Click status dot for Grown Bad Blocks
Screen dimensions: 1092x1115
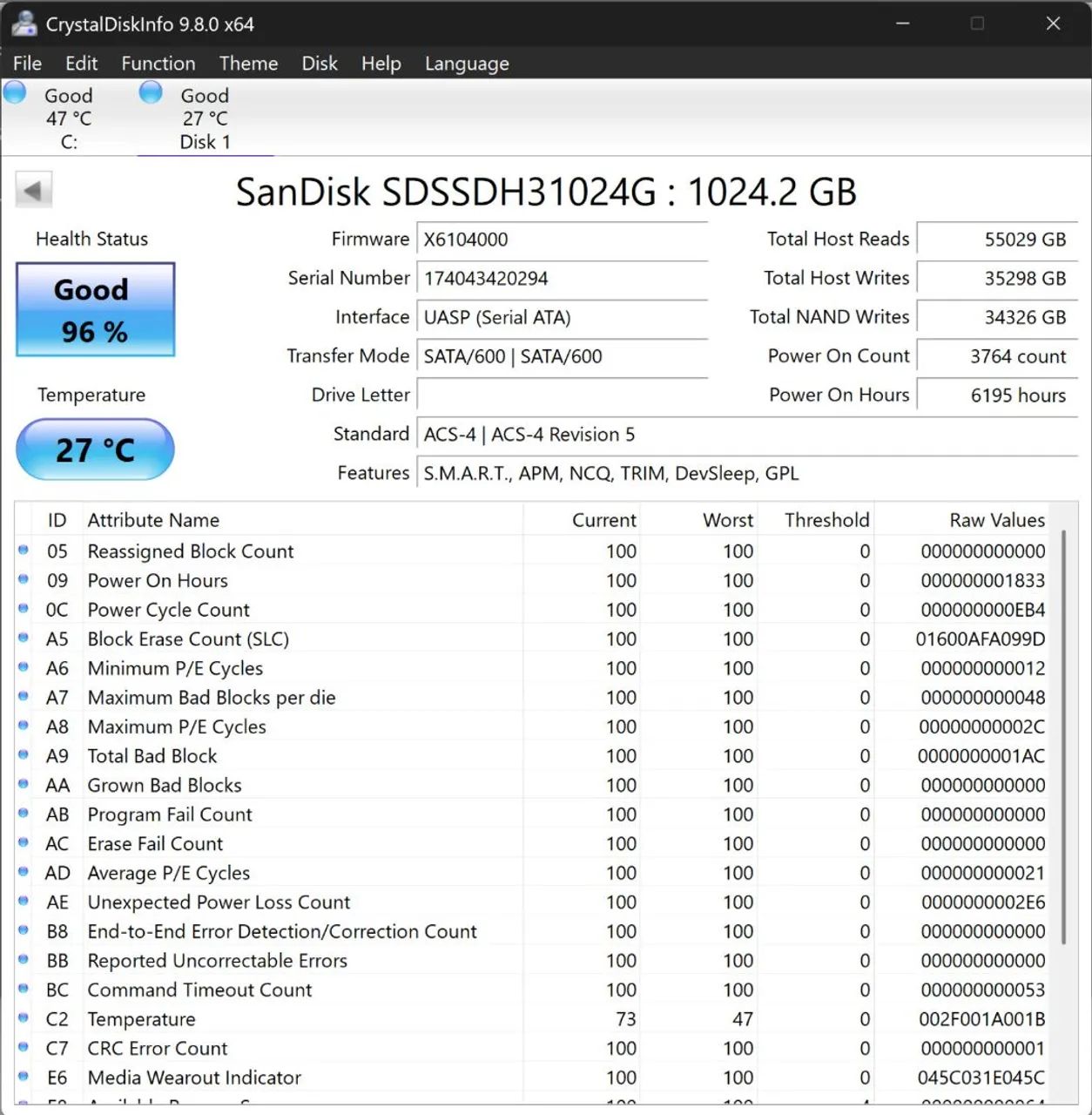pos(24,783)
